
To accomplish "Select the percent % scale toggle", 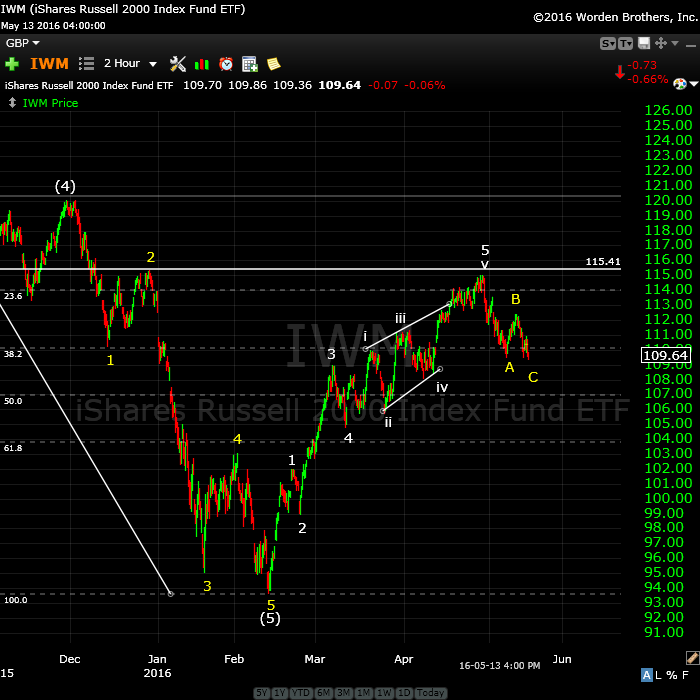I will [x=672, y=675].
